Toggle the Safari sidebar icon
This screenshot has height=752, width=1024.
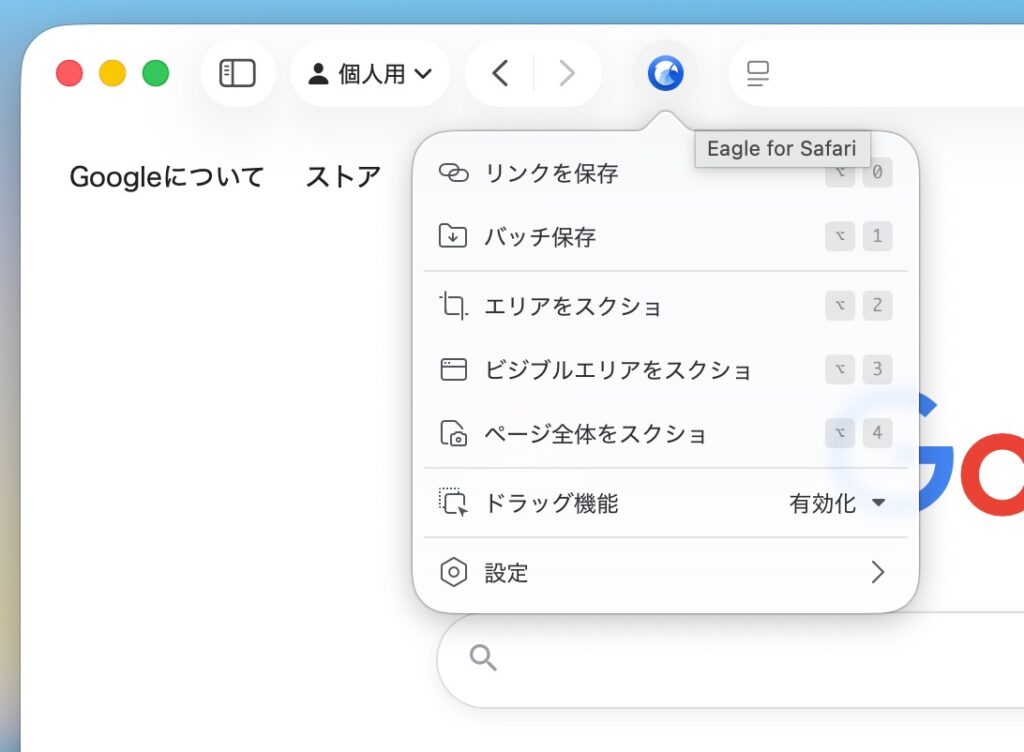pyautogui.click(x=238, y=73)
